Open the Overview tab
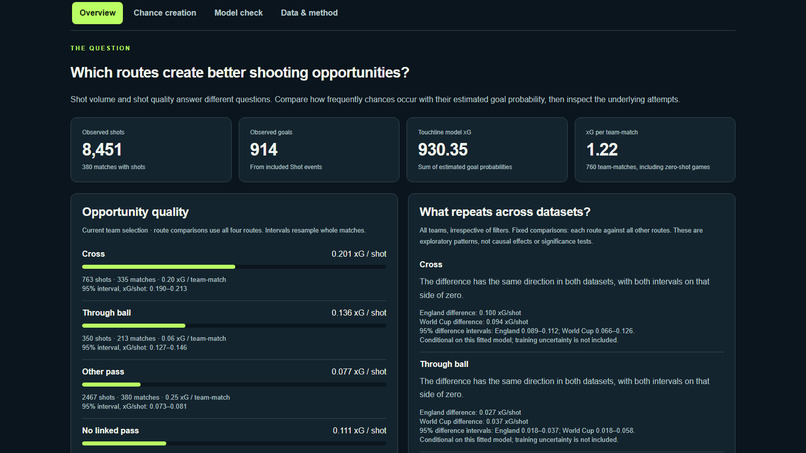 point(97,13)
